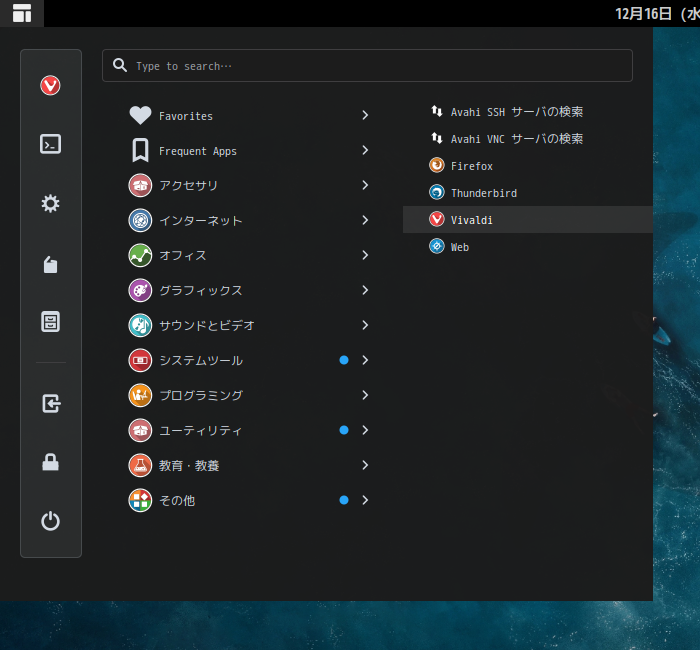Viewport: 700px width, 650px height.
Task: Expand the ユーティリティ chevron
Action: point(365,430)
